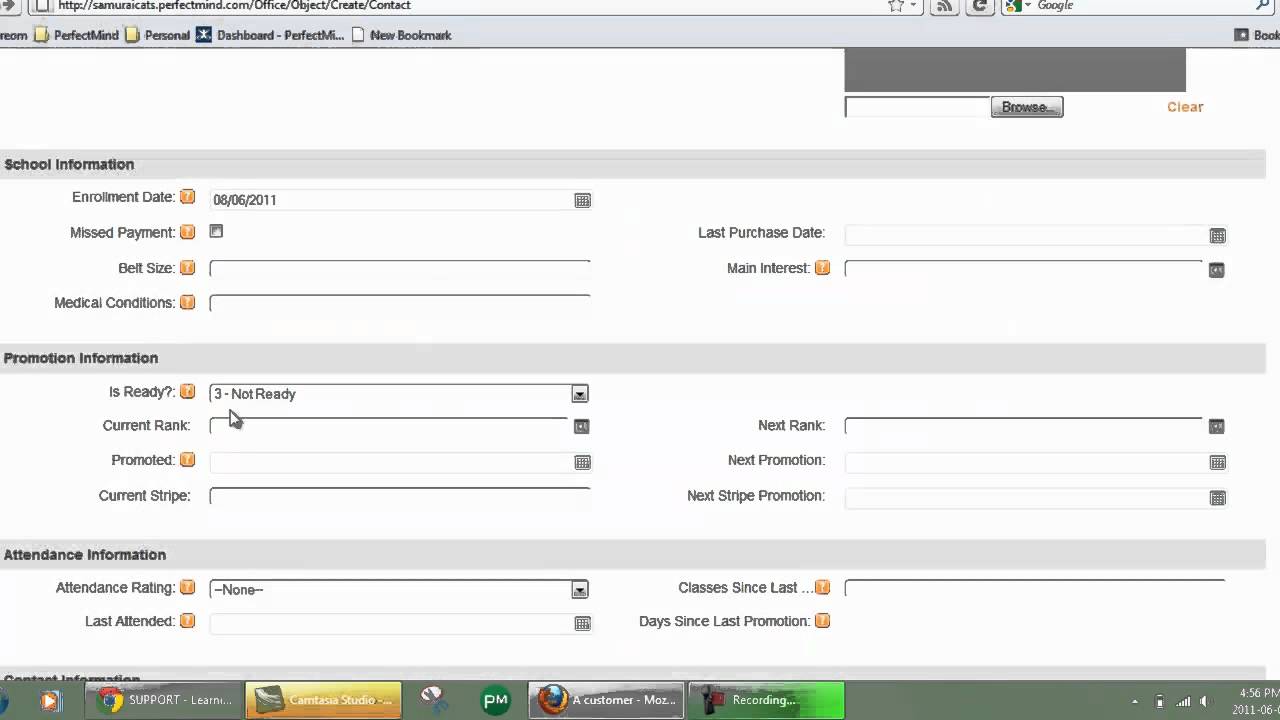Image resolution: width=1280 pixels, height=720 pixels.
Task: Click the Next Promotion calendar icon
Action: coord(1217,462)
